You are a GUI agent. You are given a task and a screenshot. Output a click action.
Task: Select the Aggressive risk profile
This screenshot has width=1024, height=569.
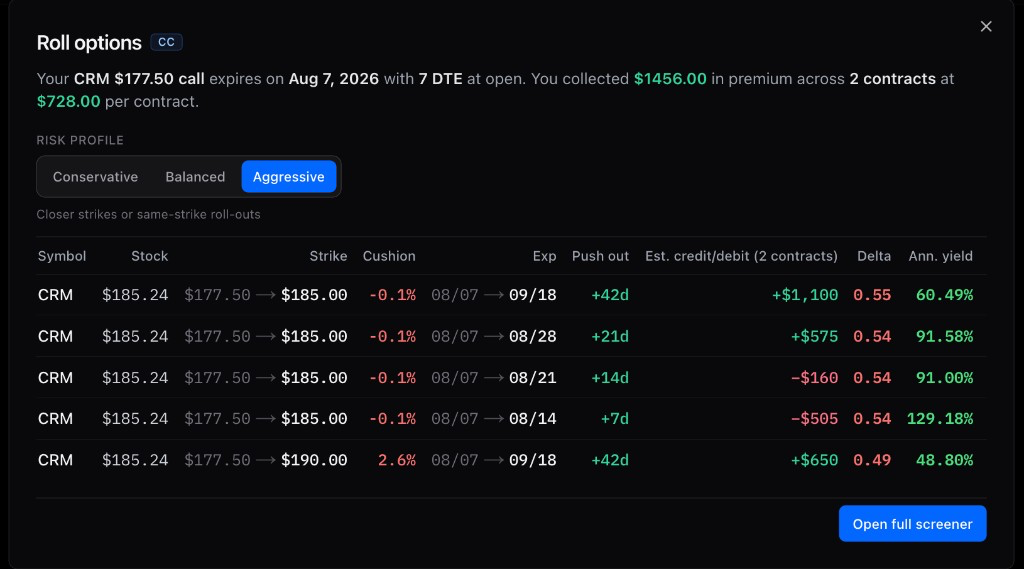tap(289, 176)
